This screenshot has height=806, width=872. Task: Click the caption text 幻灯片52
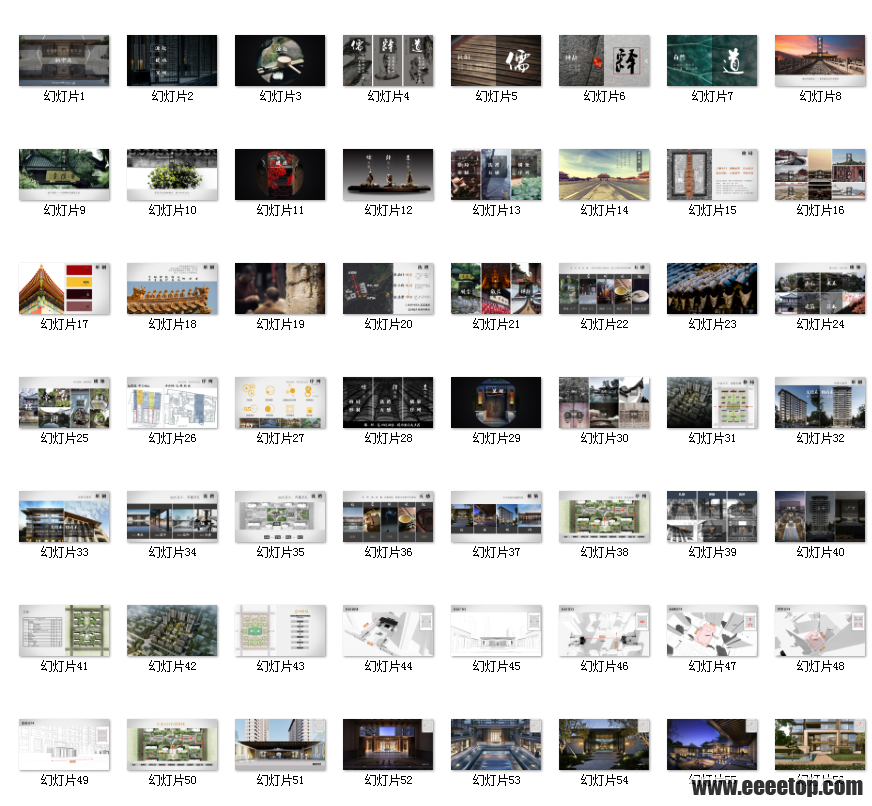388,780
